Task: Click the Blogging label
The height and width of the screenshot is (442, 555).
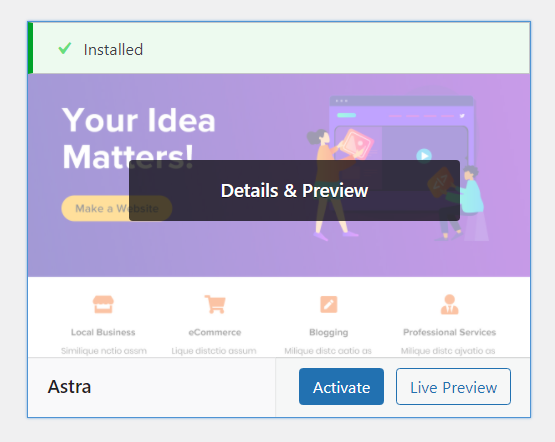Action: [x=329, y=333]
